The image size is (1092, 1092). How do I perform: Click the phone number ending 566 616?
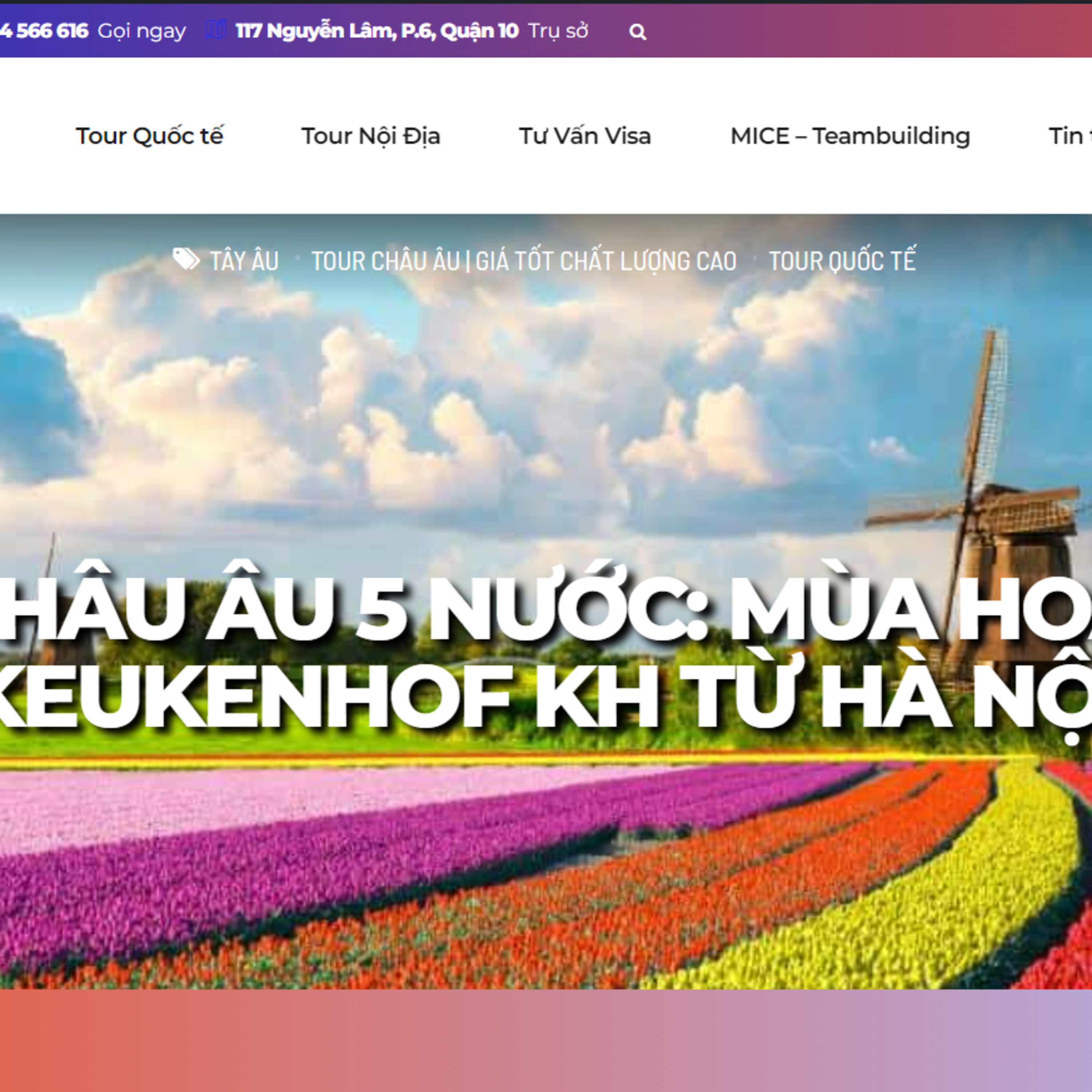(x=44, y=31)
